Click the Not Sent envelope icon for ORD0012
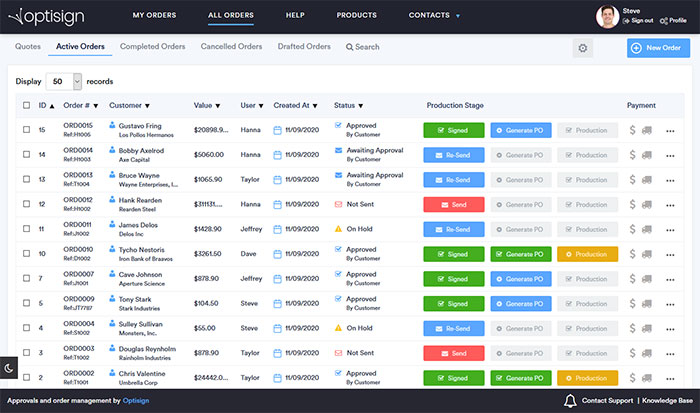The image size is (700, 413). click(x=338, y=204)
